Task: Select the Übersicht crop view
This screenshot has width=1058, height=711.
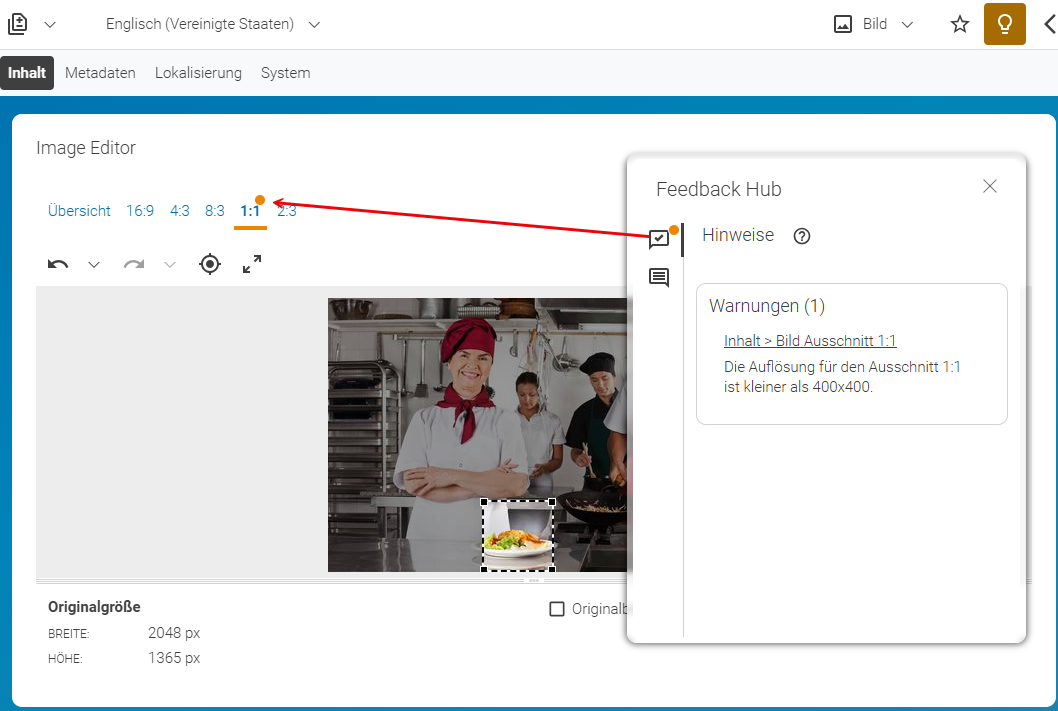Action: pyautogui.click(x=79, y=210)
